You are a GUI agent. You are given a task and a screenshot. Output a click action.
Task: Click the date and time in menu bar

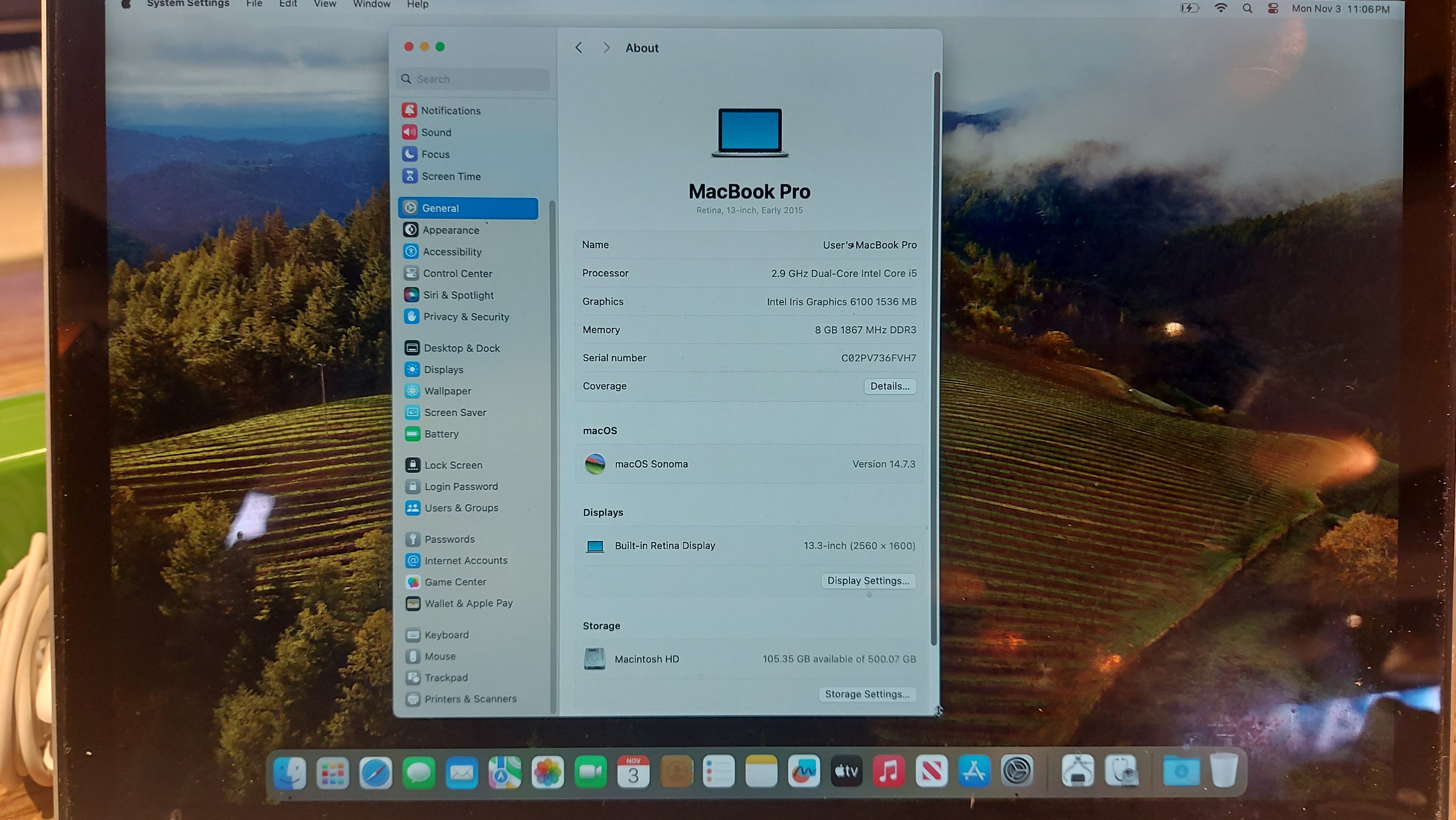(1340, 9)
